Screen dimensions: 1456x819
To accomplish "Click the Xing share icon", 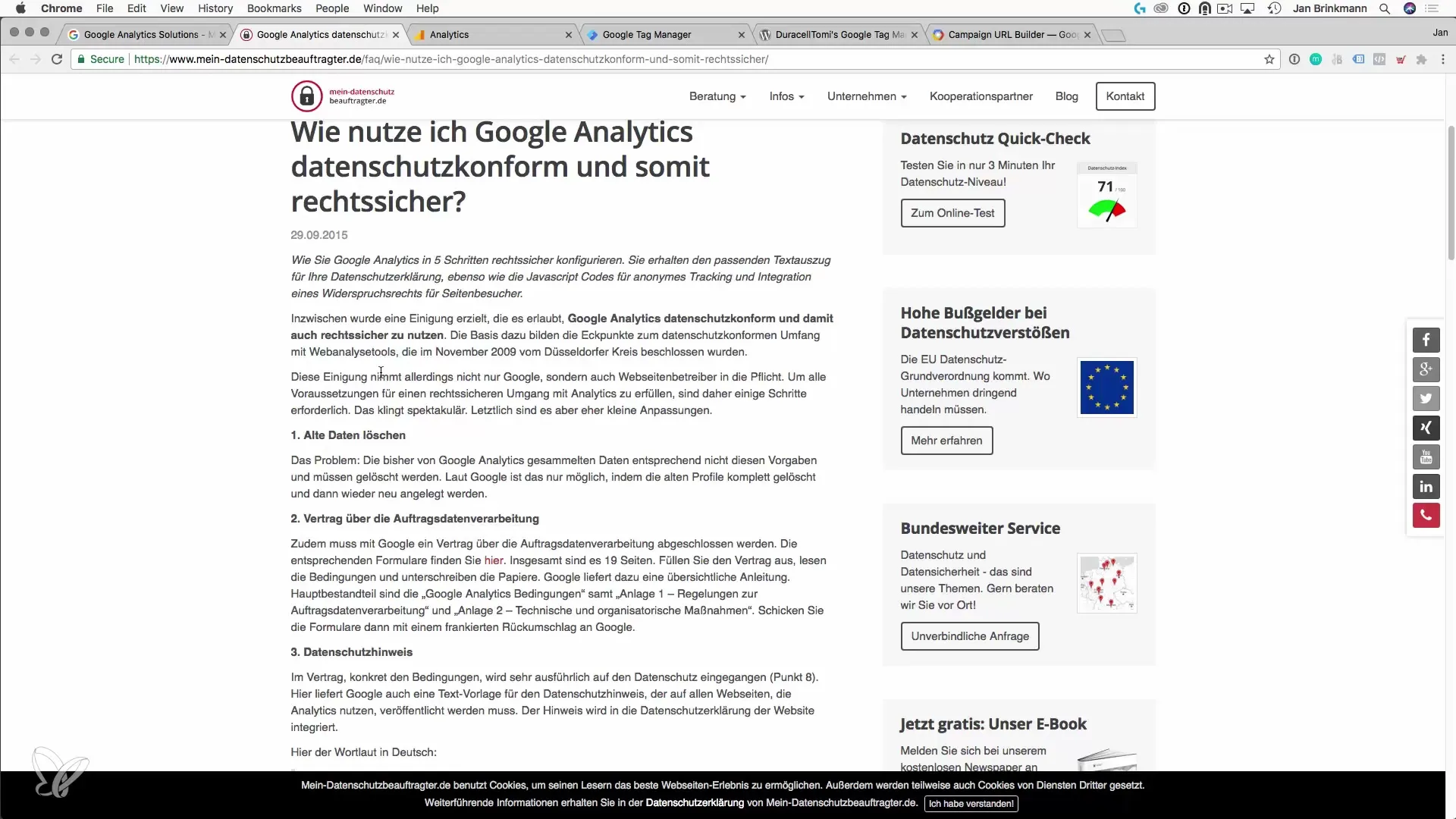I will pos(1426,428).
